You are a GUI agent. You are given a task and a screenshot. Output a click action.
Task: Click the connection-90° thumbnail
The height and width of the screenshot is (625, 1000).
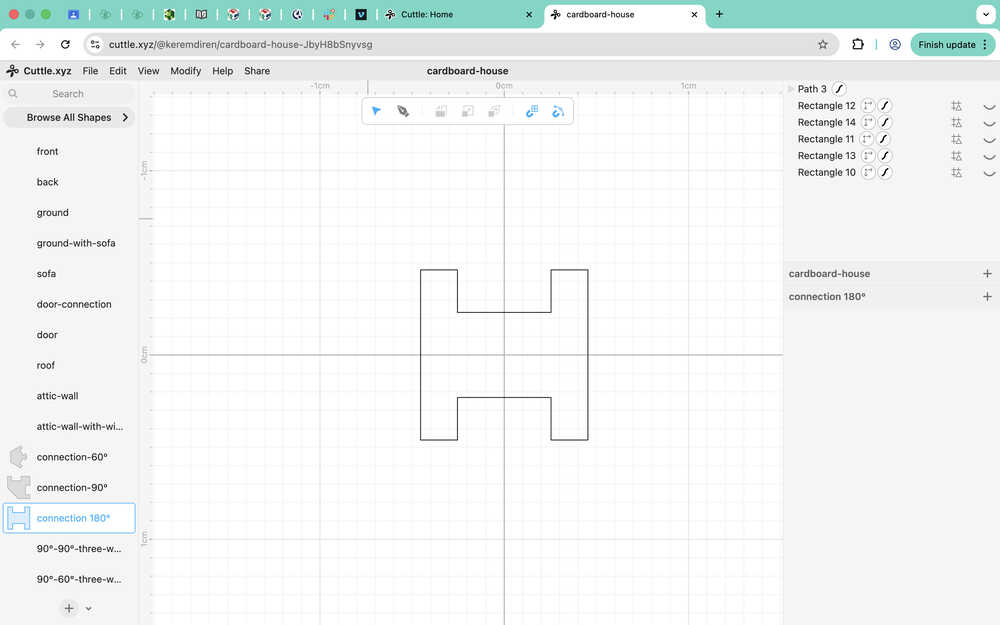tap(18, 487)
